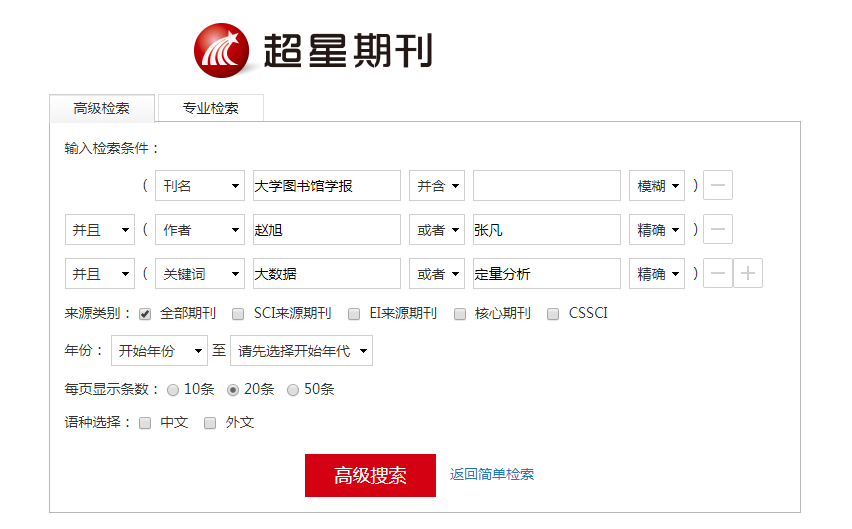This screenshot has width=852, height=529.
Task: Open the 精确 dropdown in the 关键词 row
Action: click(657, 274)
